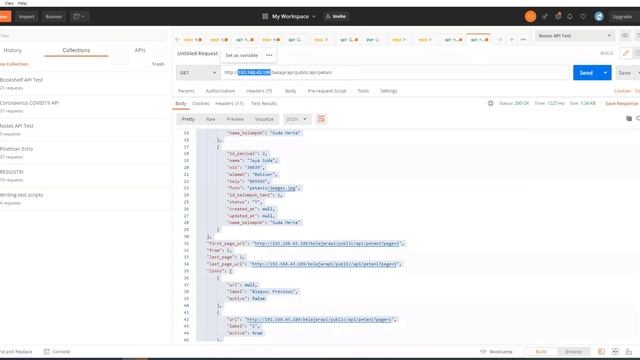Click the request URL input field
This screenshot has width=640, height=360.
pyautogui.click(x=395, y=73)
